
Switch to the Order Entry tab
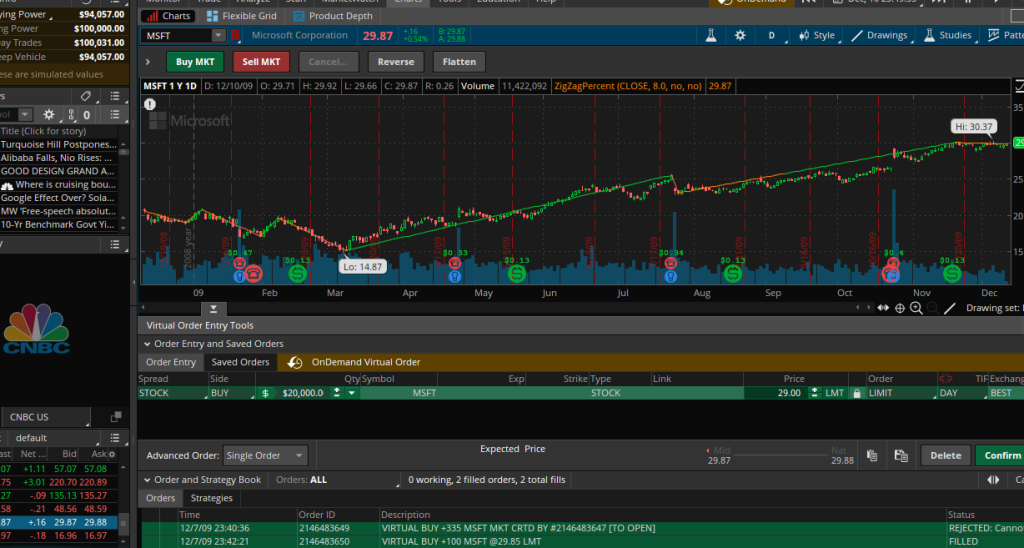pyautogui.click(x=170, y=362)
